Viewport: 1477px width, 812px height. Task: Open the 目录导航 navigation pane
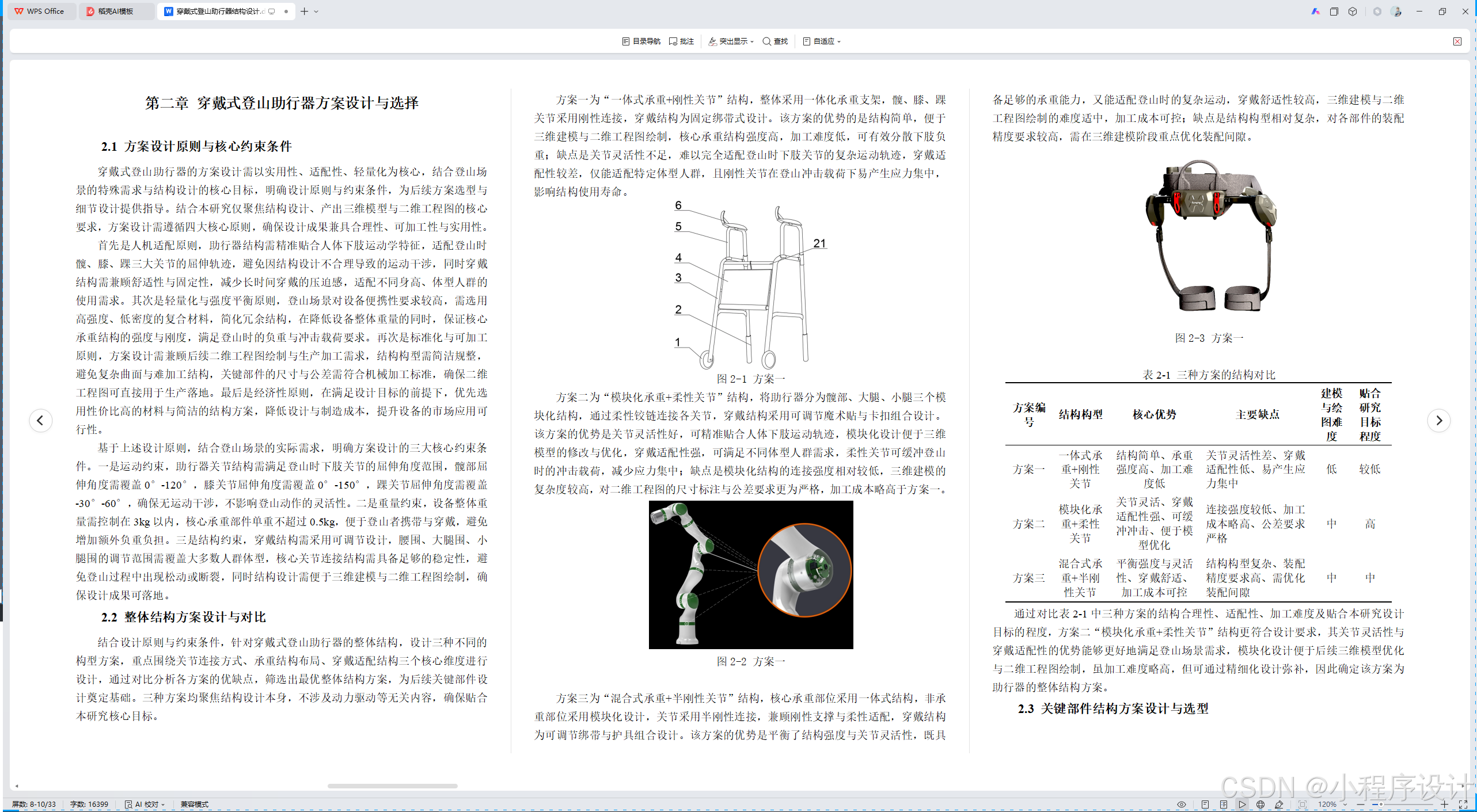(641, 41)
